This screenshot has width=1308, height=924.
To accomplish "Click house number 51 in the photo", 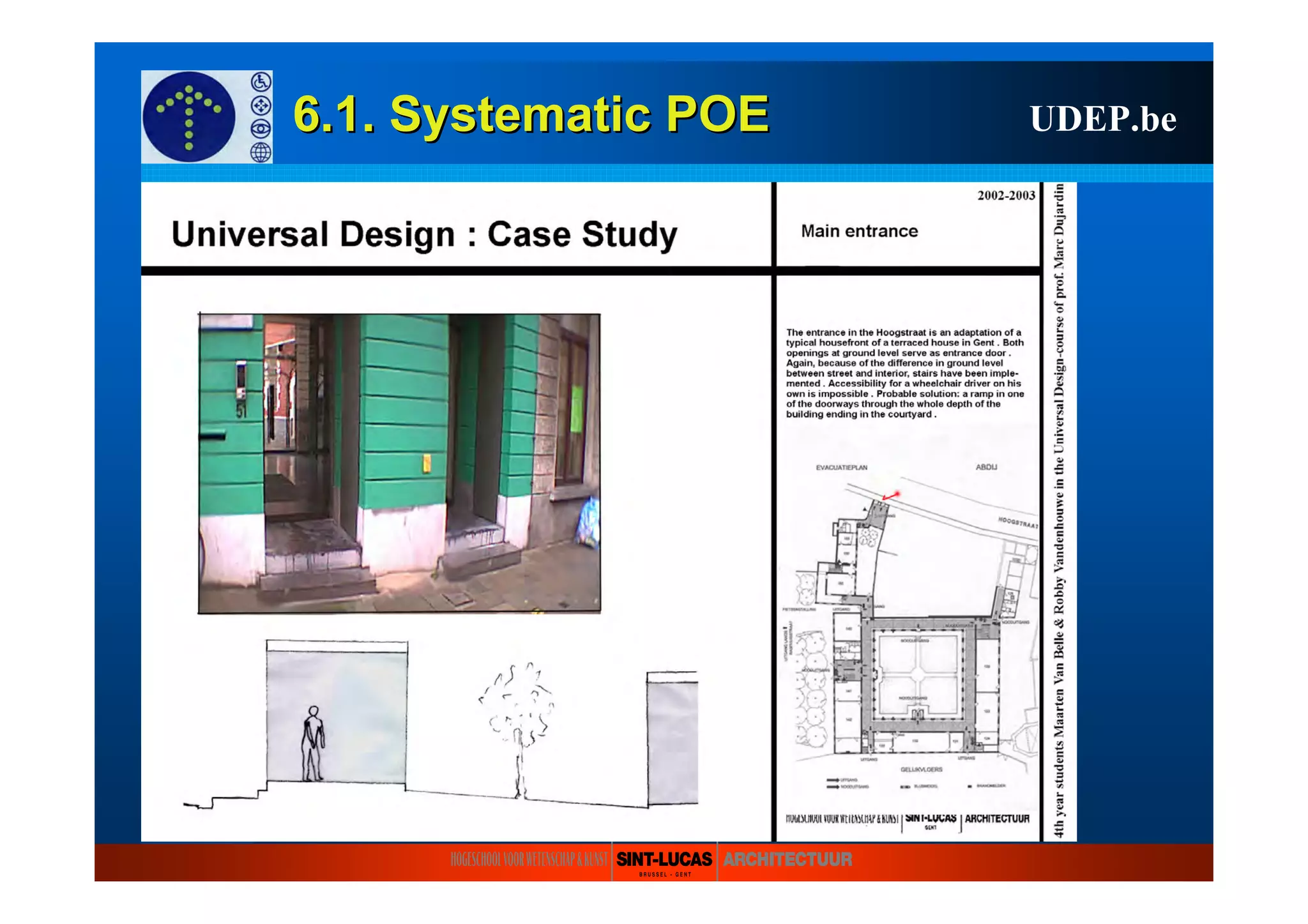I will point(241,411).
